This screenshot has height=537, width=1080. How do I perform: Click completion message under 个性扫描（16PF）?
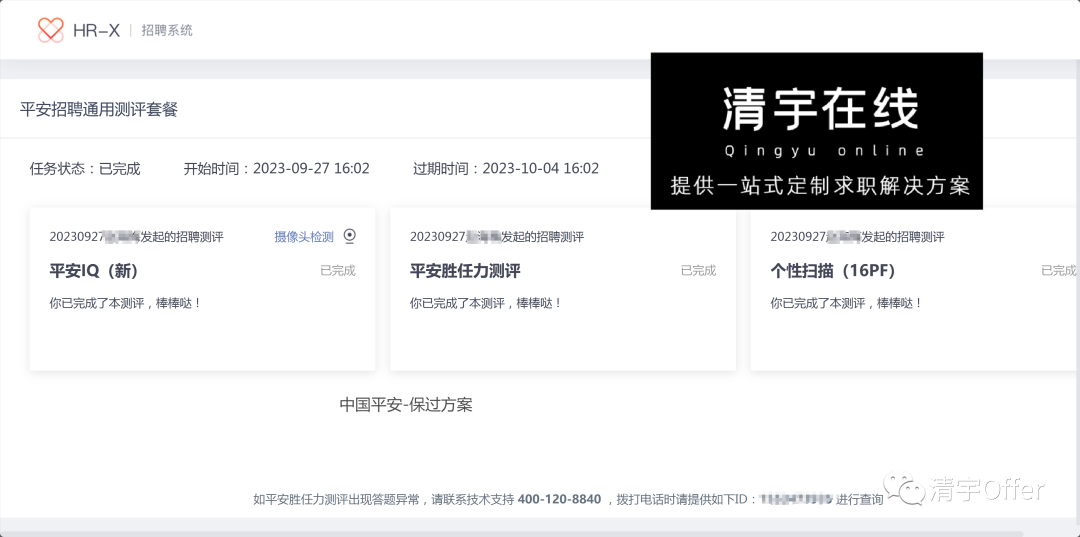point(847,303)
